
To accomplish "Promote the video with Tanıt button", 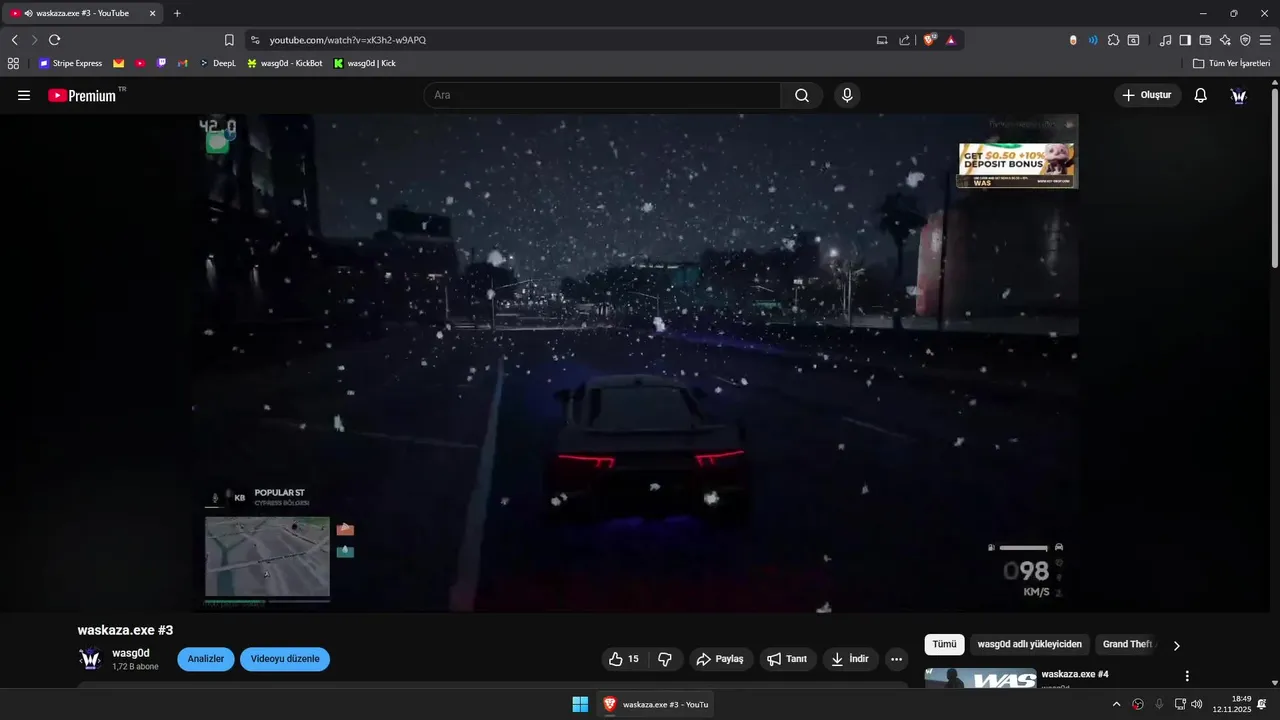I will [x=788, y=659].
